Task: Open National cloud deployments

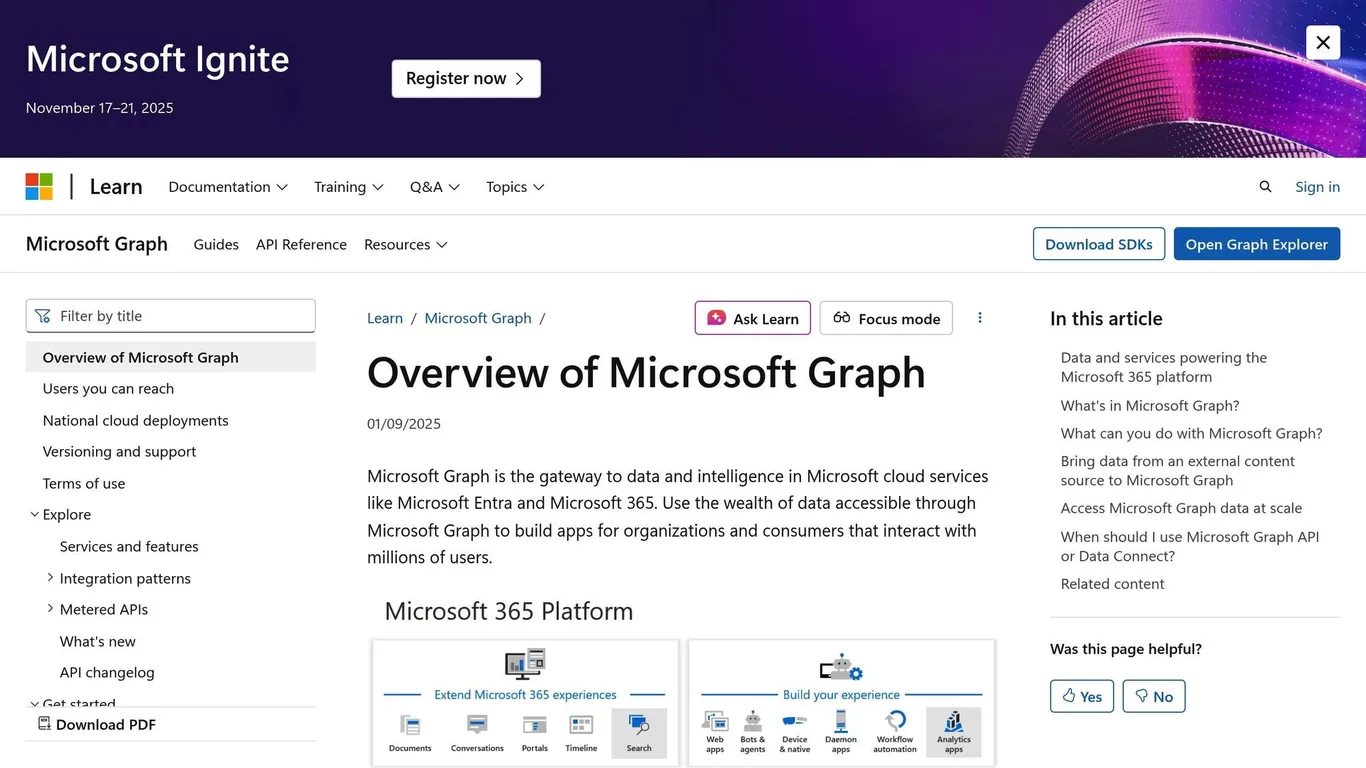Action: pos(135,421)
